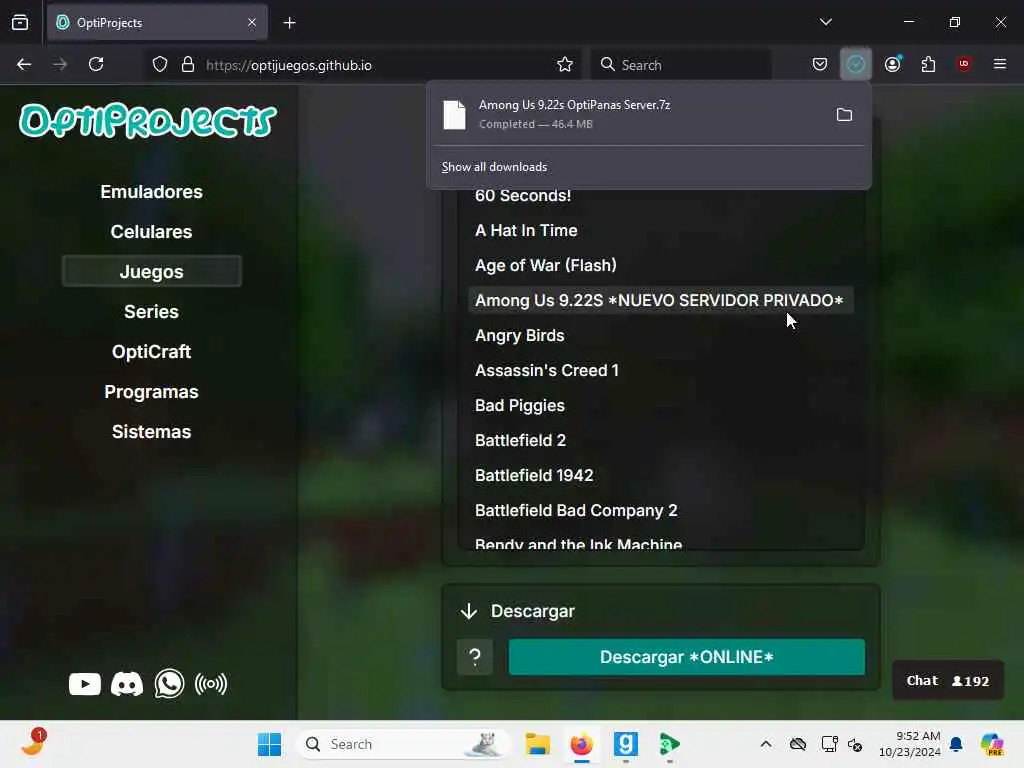The width and height of the screenshot is (1024, 768).
Task: Click the site security padlock icon
Action: click(188, 64)
